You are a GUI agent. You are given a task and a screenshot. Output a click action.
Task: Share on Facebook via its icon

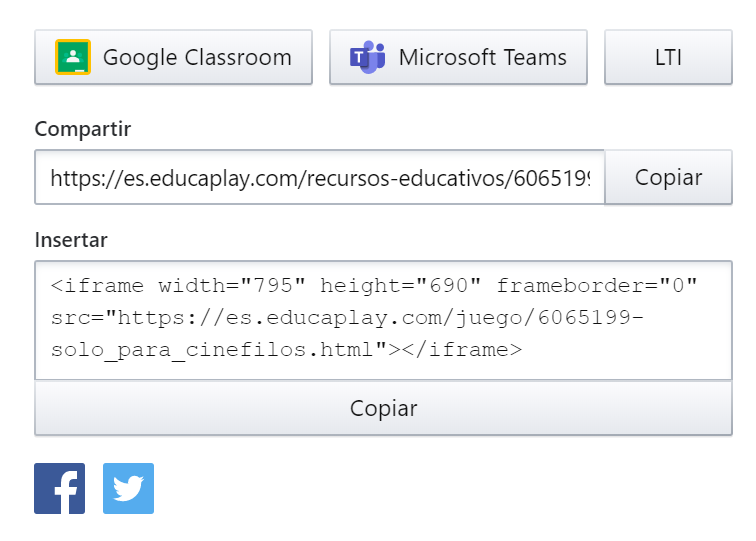tap(59, 488)
